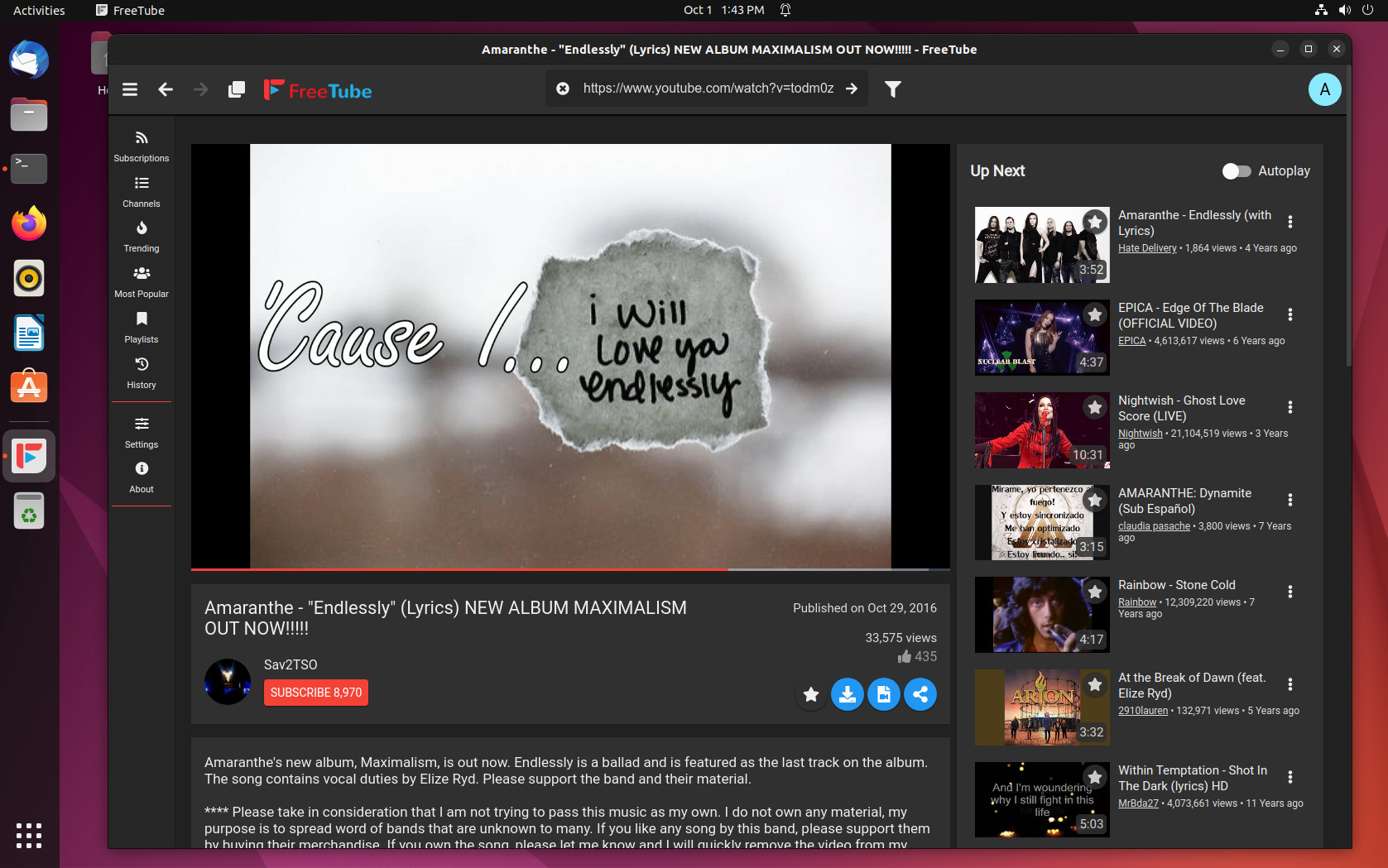Screen dimensions: 1388x868
Task: View watch History
Action: click(142, 373)
